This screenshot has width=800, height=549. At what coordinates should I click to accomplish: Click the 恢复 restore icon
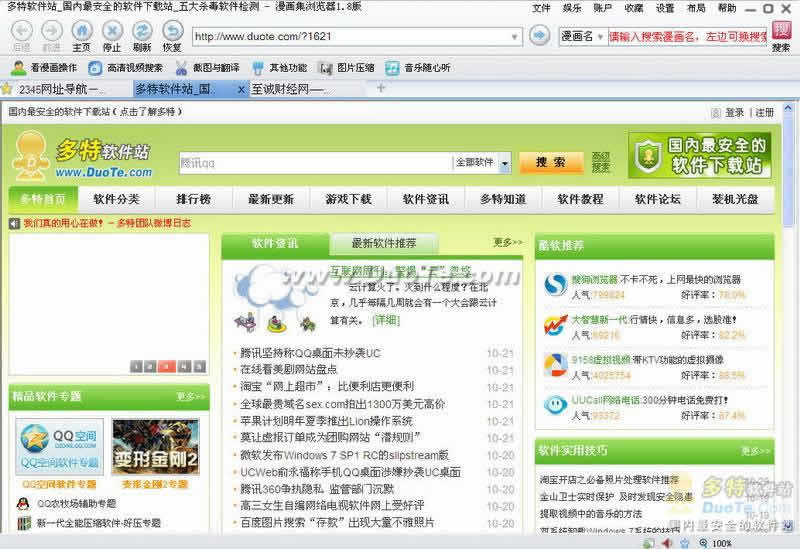[x=172, y=32]
